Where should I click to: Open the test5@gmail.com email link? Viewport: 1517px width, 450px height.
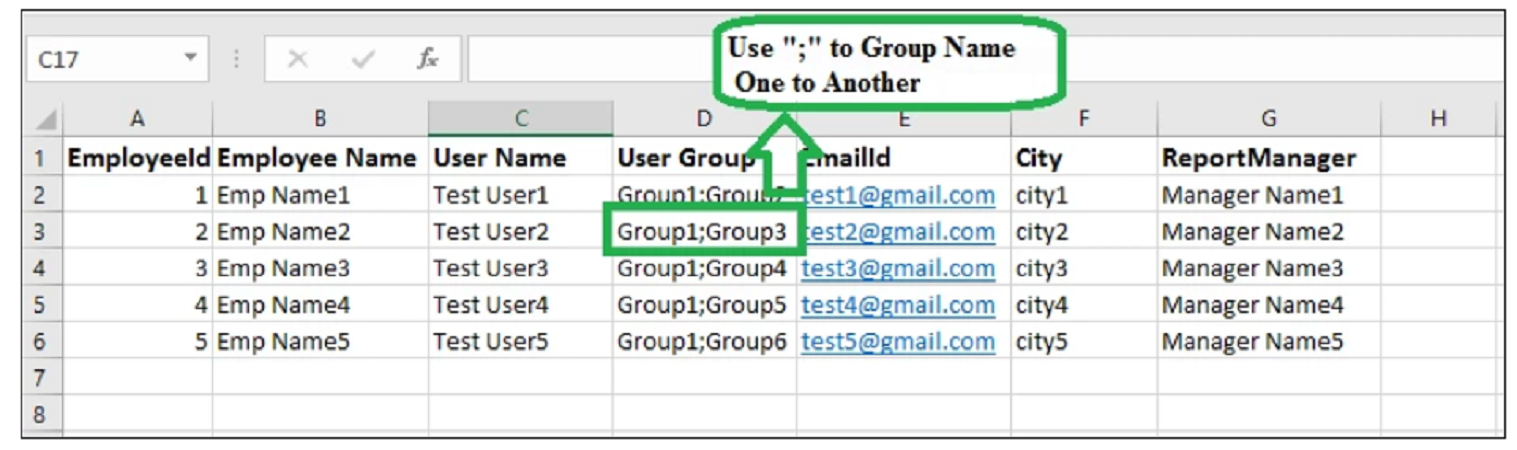(x=898, y=341)
